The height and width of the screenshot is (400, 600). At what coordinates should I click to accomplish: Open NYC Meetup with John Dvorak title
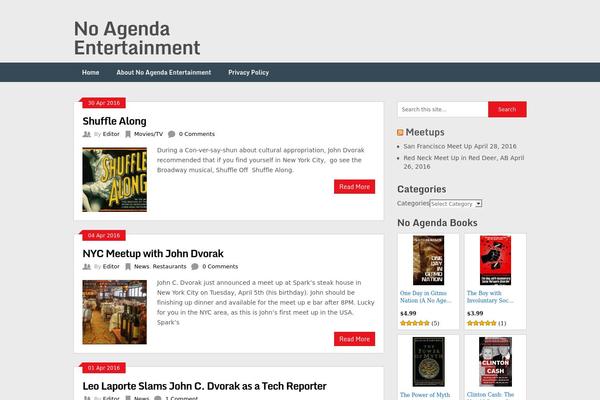pos(153,253)
